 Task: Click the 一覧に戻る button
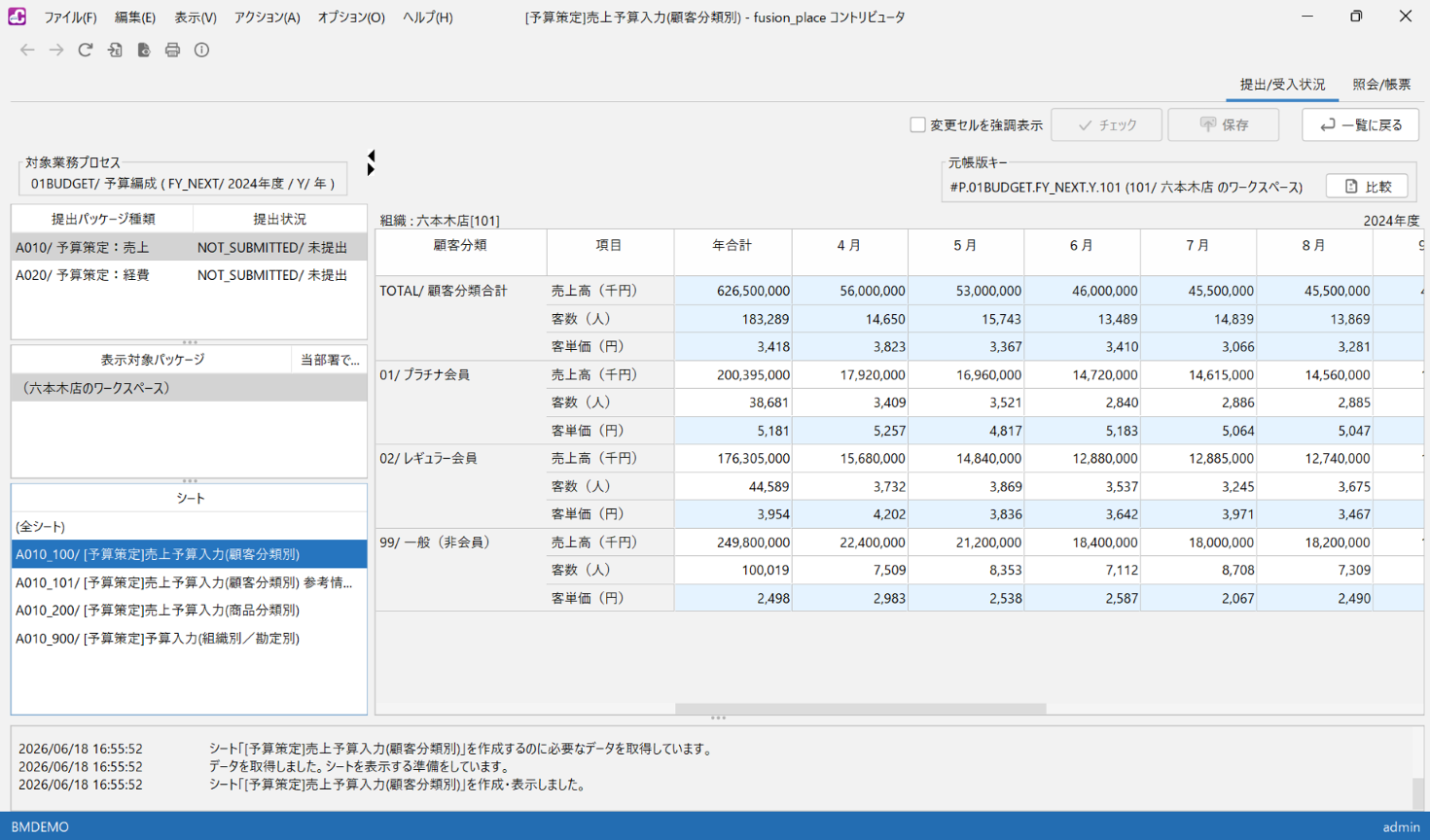tap(1360, 124)
